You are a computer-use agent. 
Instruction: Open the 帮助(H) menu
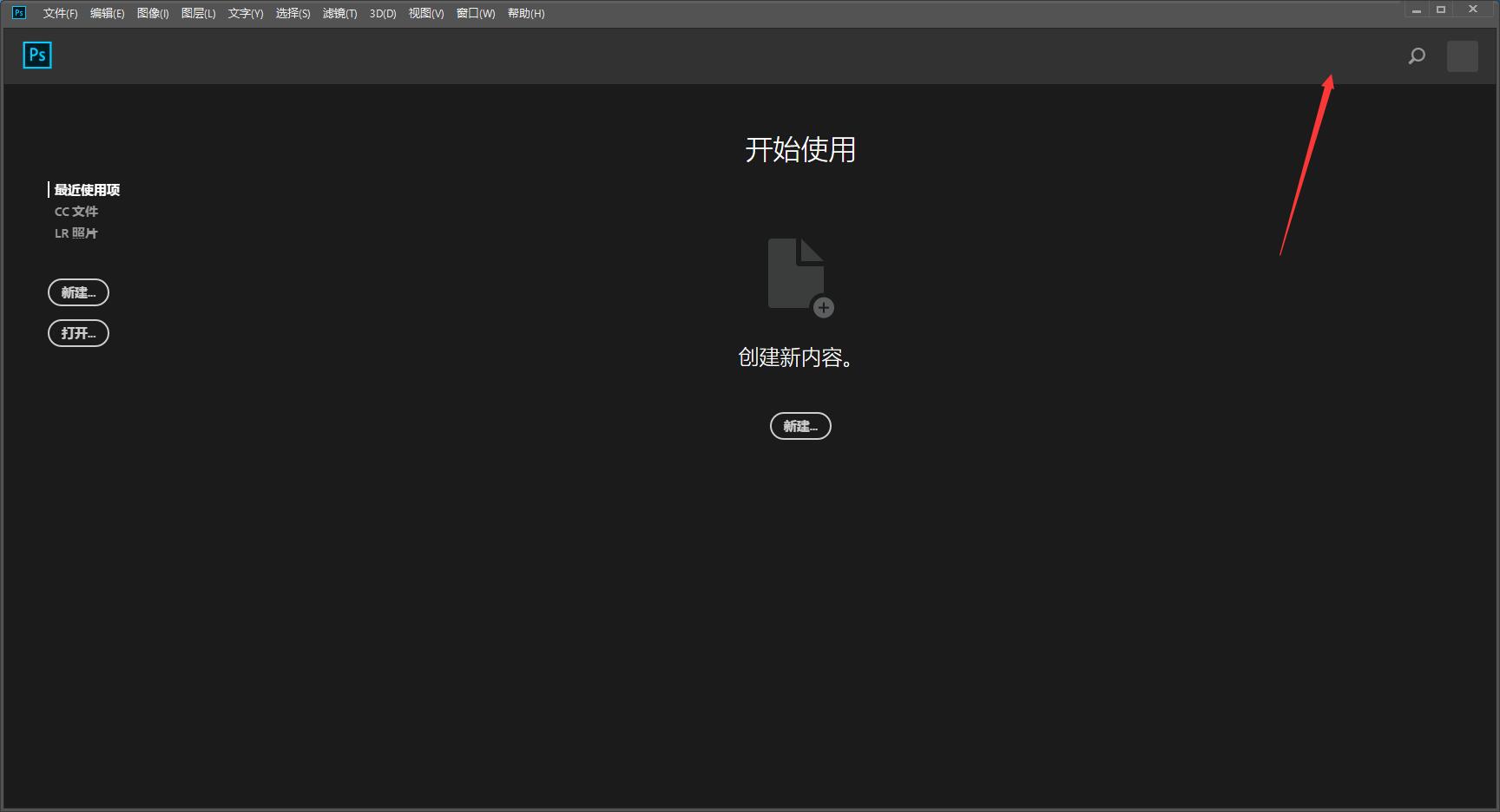pos(525,13)
